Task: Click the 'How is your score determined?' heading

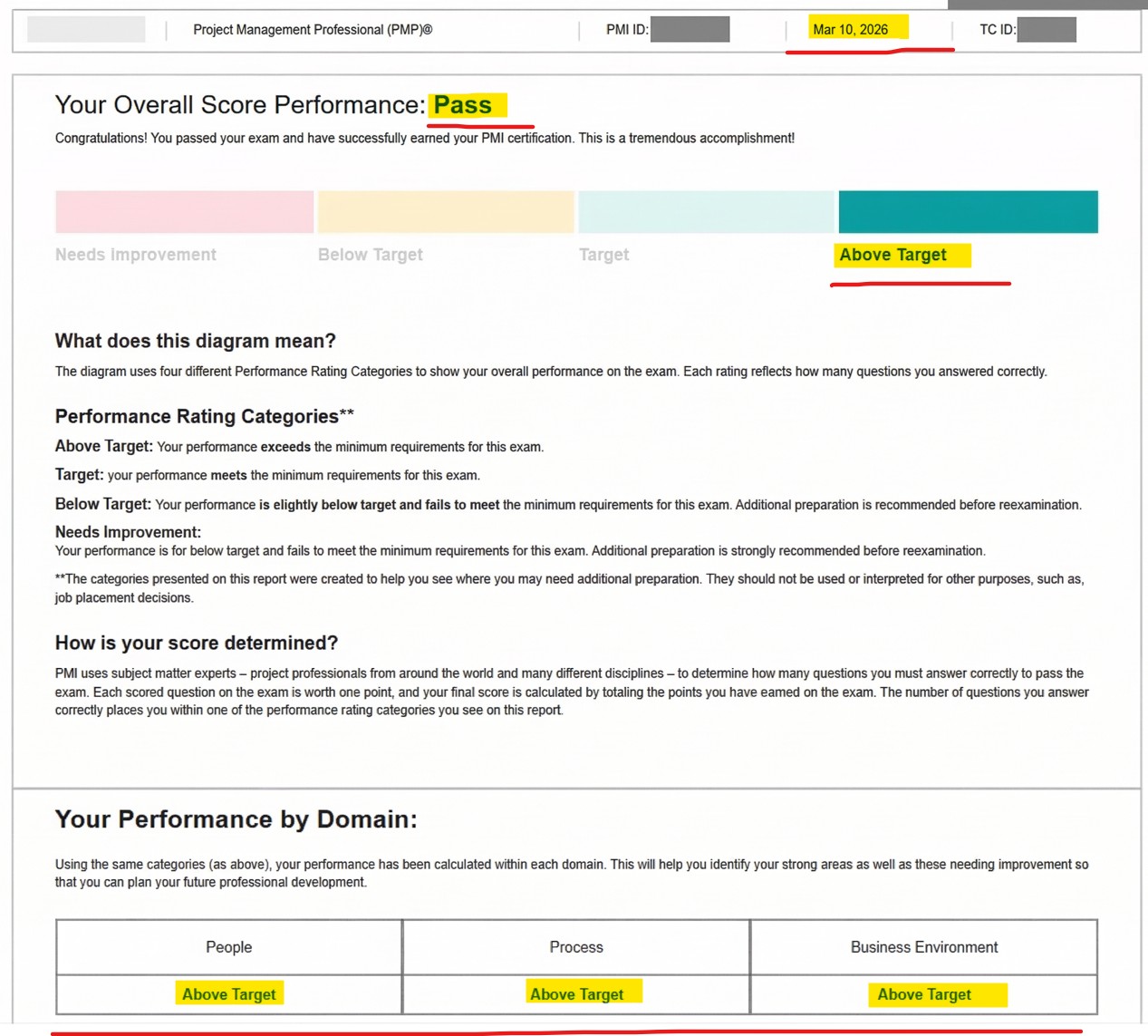Action: (197, 643)
